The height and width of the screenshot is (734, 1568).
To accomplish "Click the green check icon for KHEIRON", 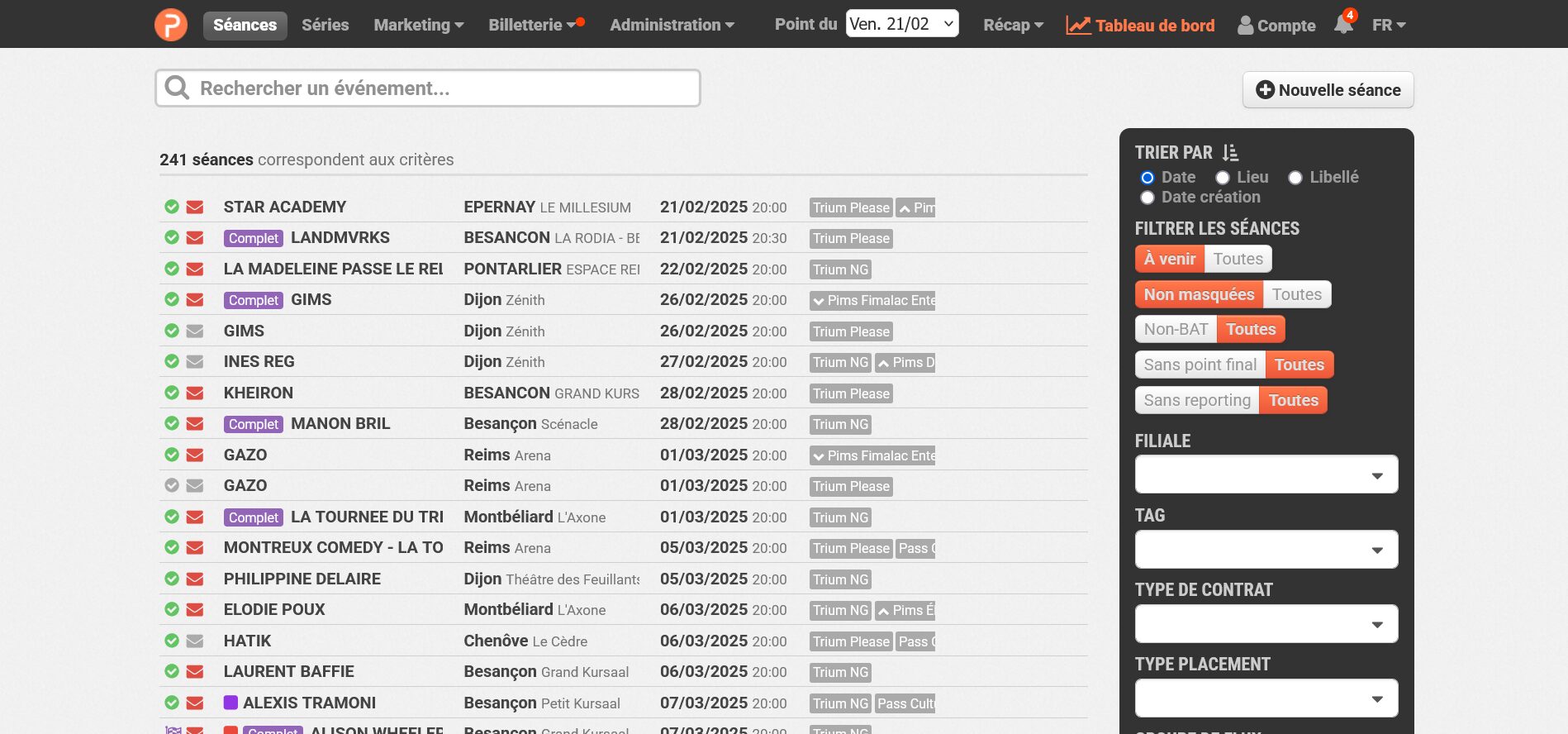I will coord(172,393).
